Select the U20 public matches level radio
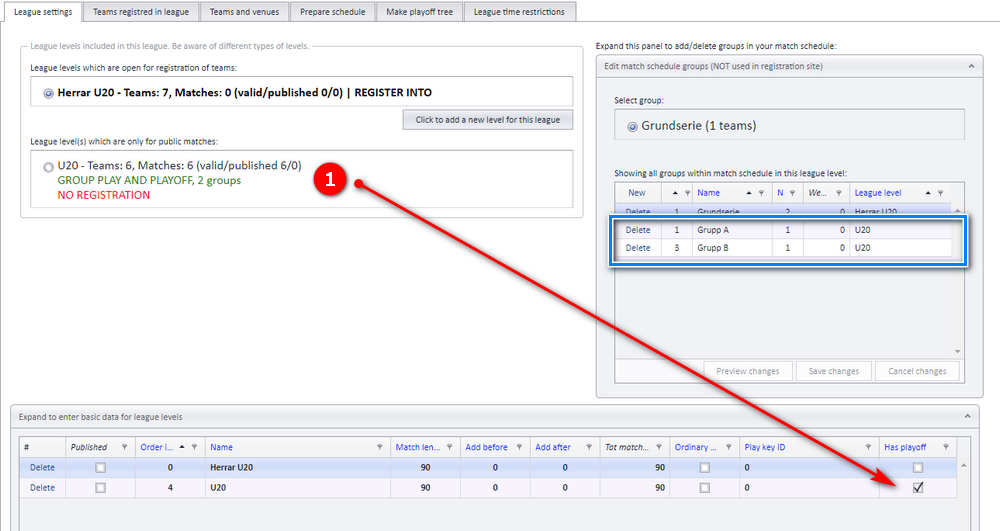The width and height of the screenshot is (1000, 531). 48,167
